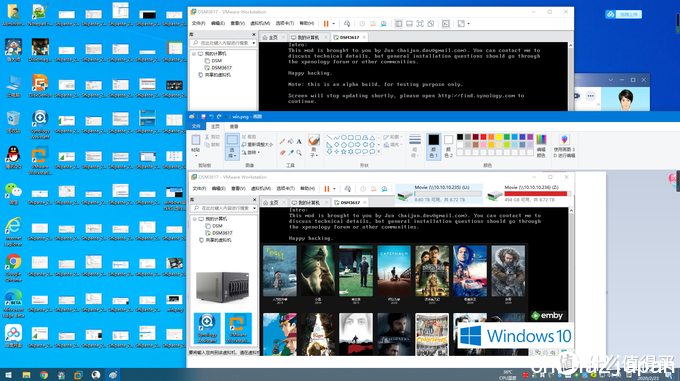Choose the Five-point star shape

tap(344, 152)
